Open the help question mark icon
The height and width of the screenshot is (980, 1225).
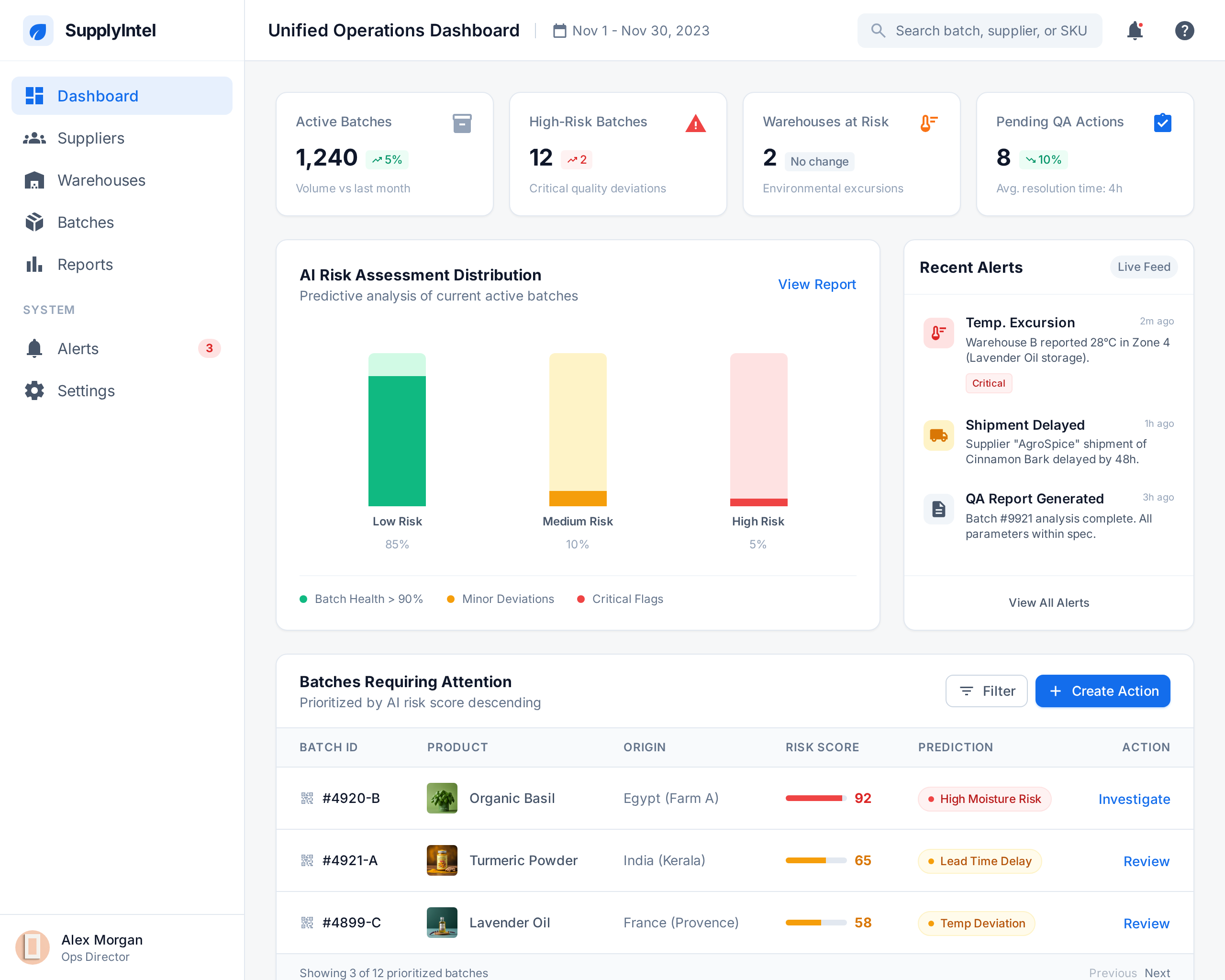(x=1184, y=31)
